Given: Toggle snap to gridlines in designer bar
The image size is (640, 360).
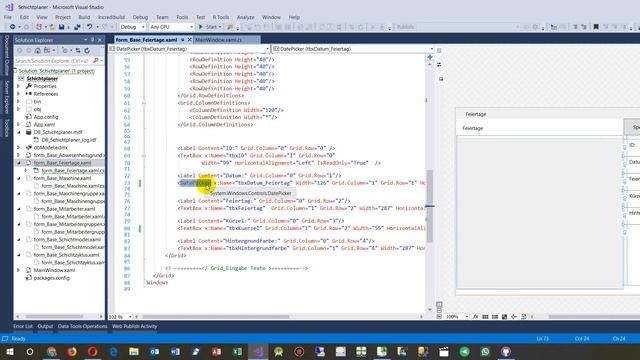Looking at the screenshot, I should 495,316.
